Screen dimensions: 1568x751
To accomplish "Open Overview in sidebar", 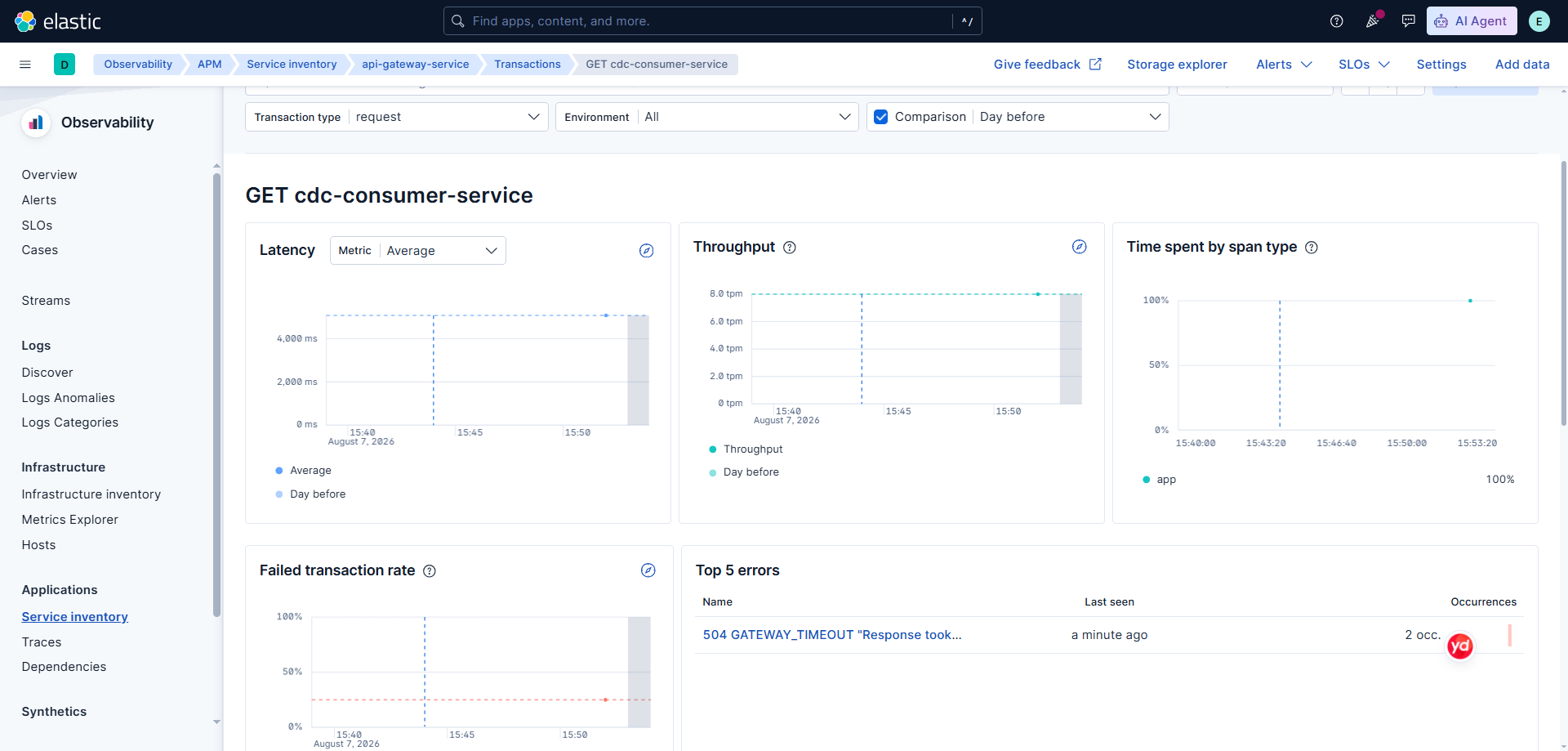I will [50, 175].
